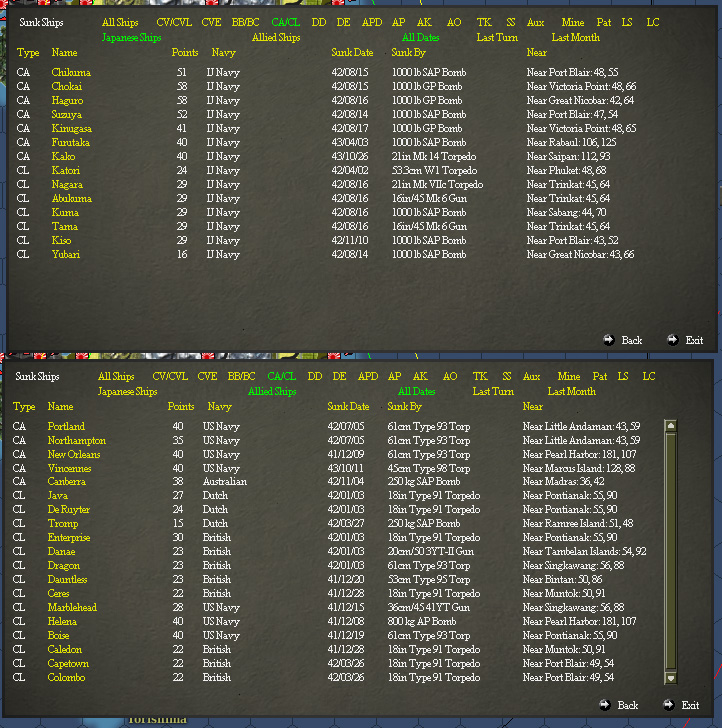Screen dimensions: 722x728
Task: Open sunk ship Portland entry
Action: 66,426
